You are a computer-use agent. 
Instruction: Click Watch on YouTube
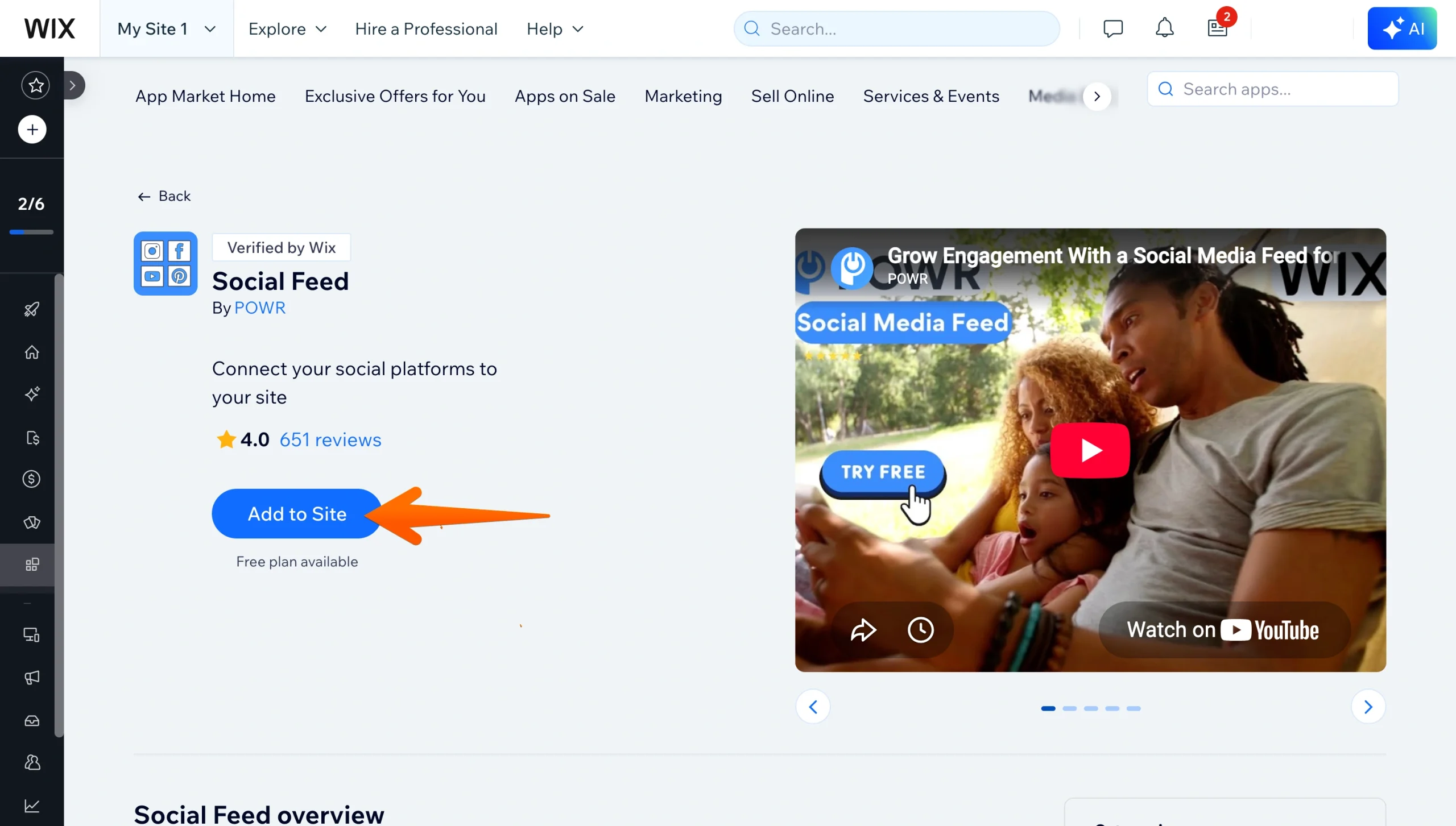[x=1223, y=629]
